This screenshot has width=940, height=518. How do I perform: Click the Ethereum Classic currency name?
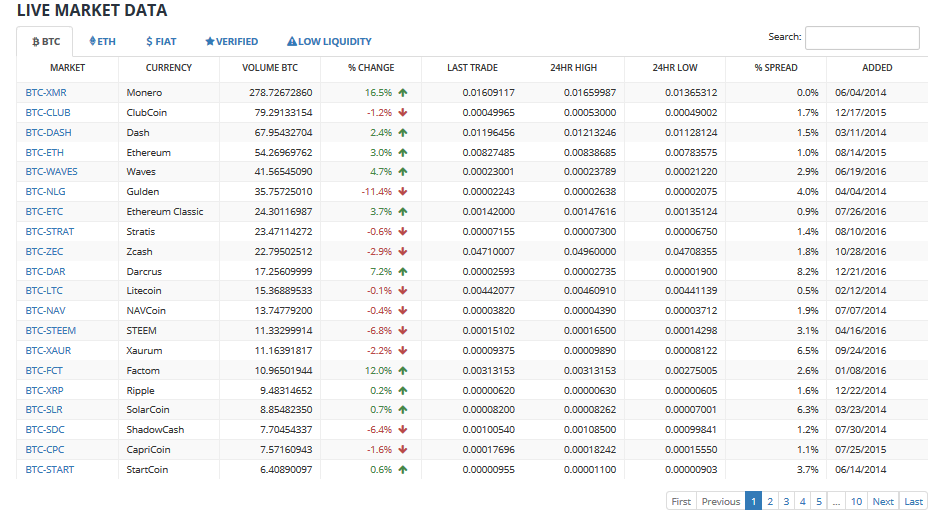point(165,212)
